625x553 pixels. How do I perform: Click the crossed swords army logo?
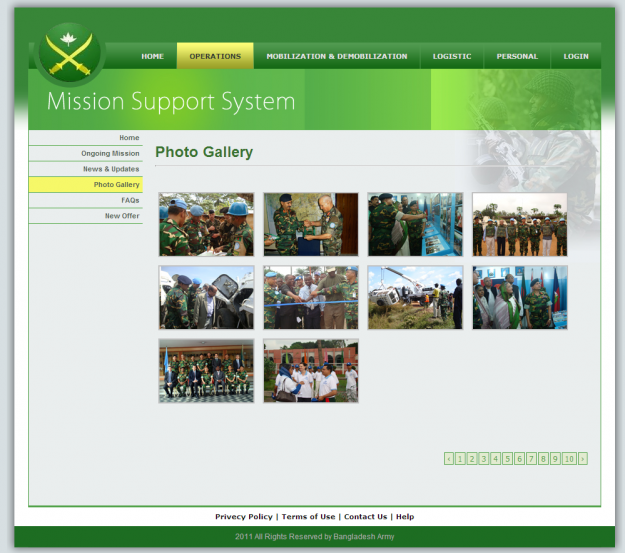point(69,55)
